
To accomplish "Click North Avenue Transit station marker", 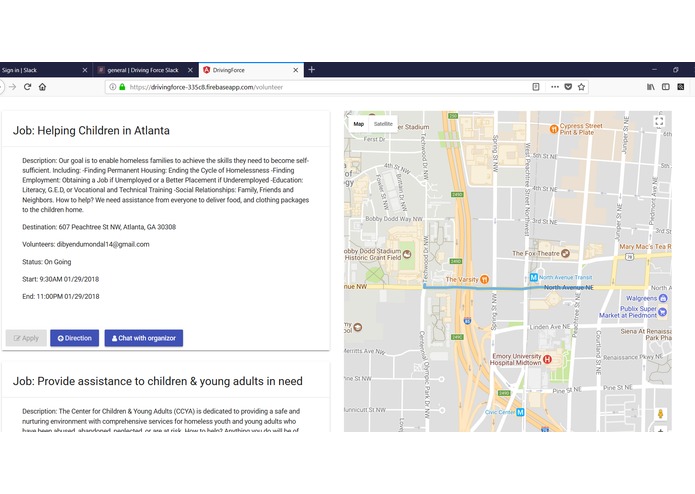I will (x=534, y=277).
